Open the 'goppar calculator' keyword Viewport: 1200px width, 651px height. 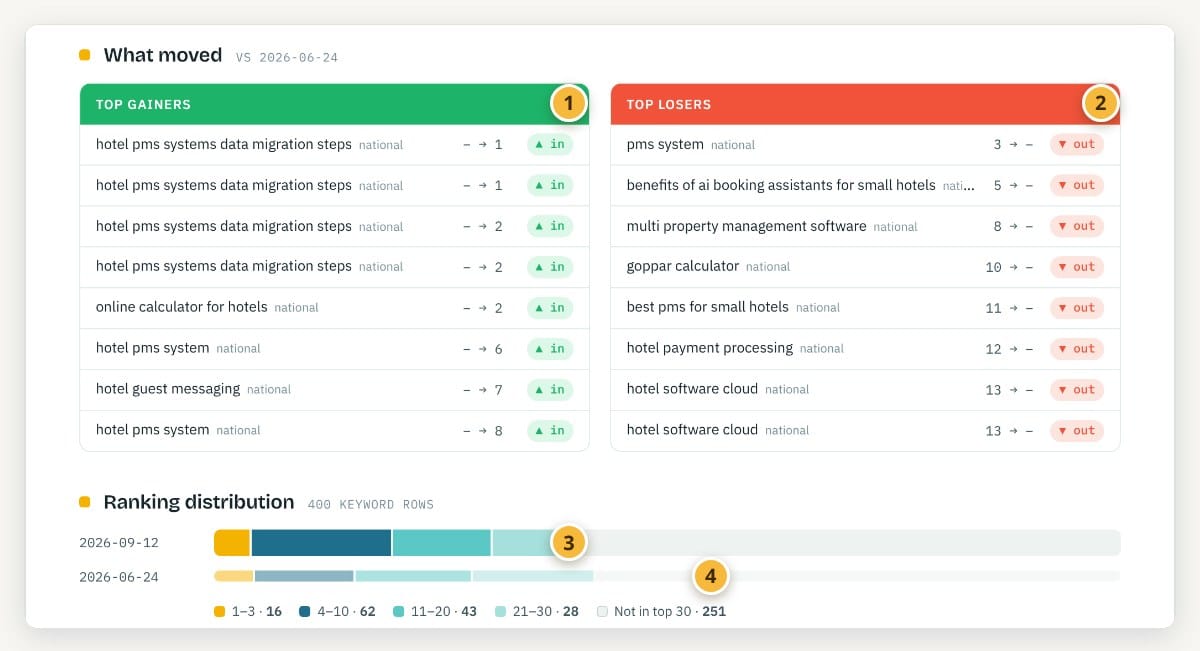click(x=683, y=266)
